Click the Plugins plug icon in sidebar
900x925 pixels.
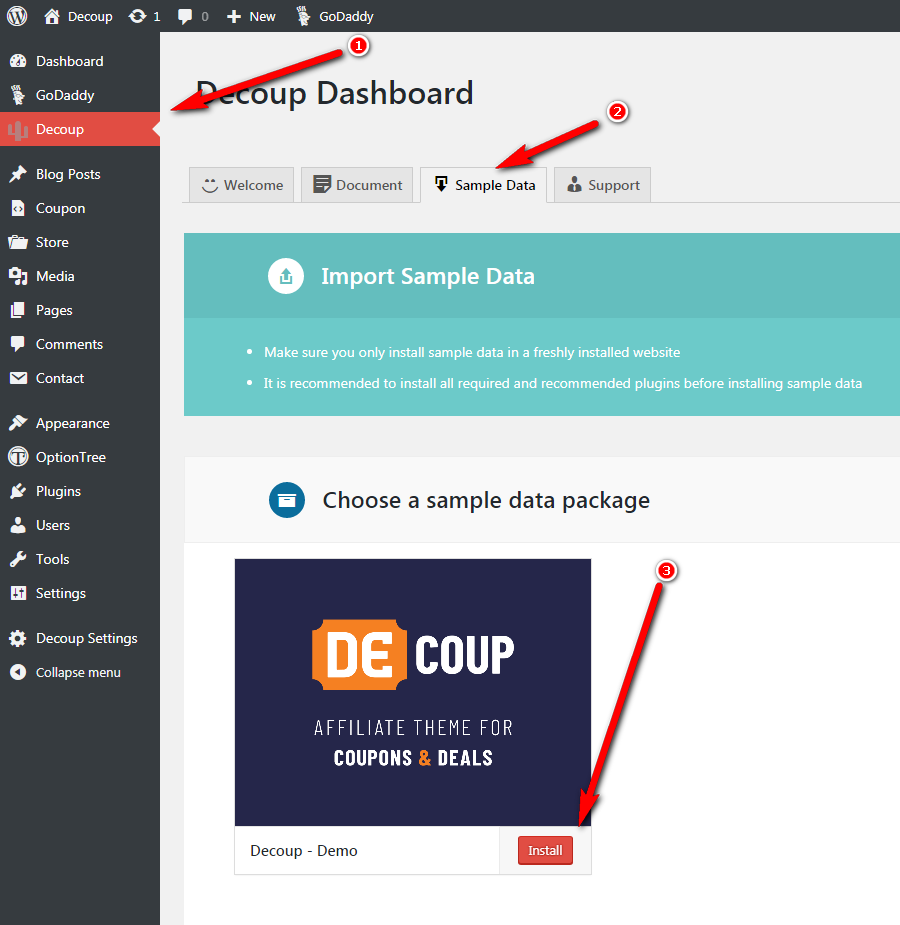click(x=18, y=491)
